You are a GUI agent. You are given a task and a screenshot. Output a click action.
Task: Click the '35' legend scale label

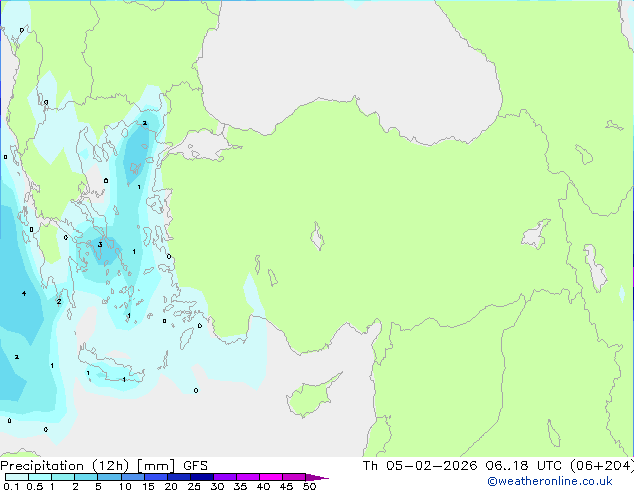pos(240,486)
